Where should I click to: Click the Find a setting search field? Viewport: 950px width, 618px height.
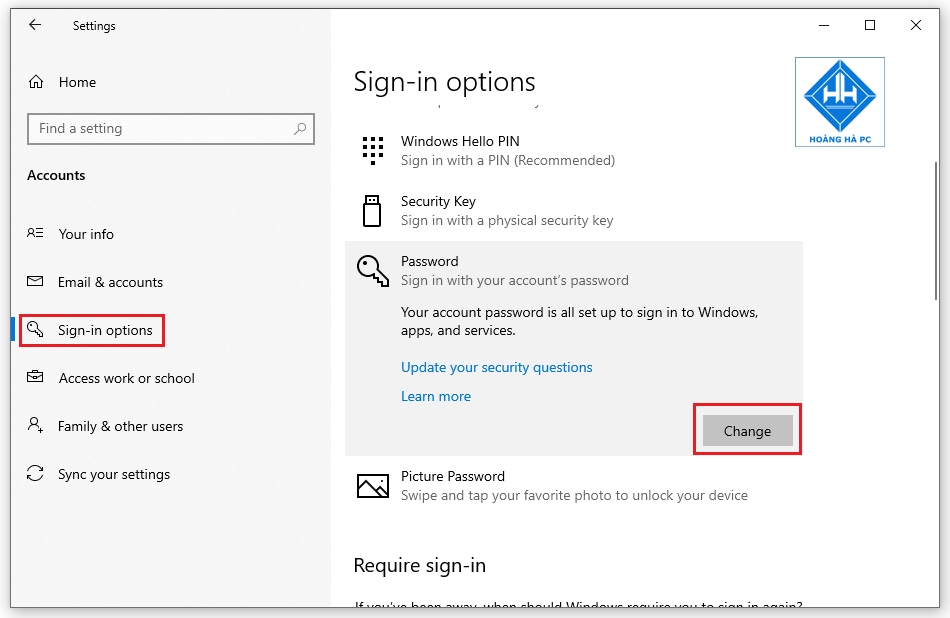[x=171, y=128]
